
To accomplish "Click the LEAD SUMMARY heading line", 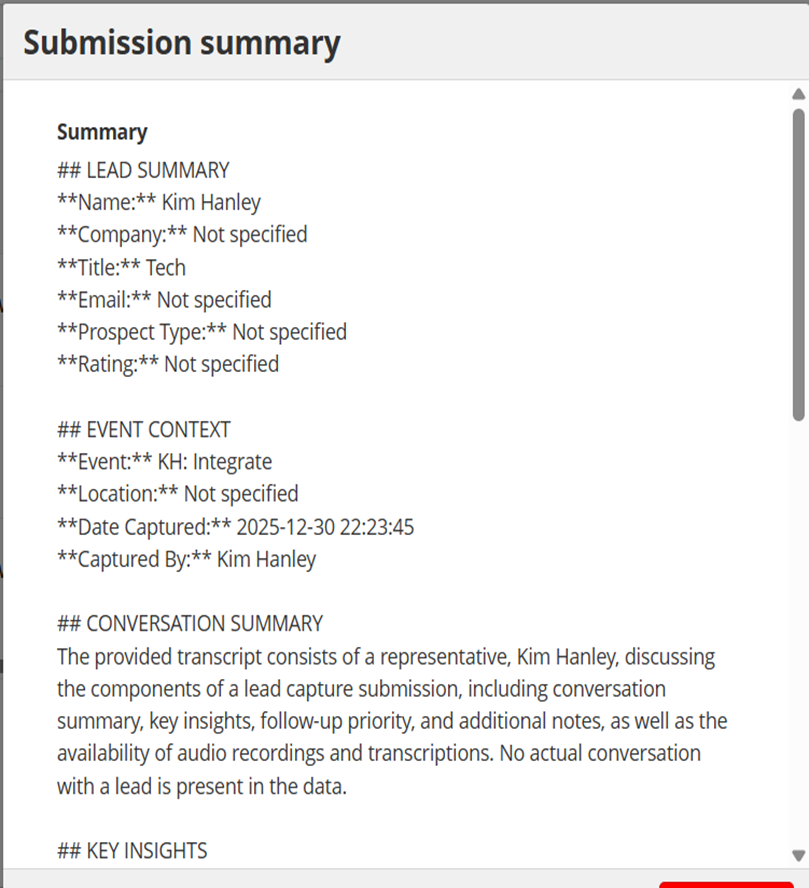I will coord(143,170).
